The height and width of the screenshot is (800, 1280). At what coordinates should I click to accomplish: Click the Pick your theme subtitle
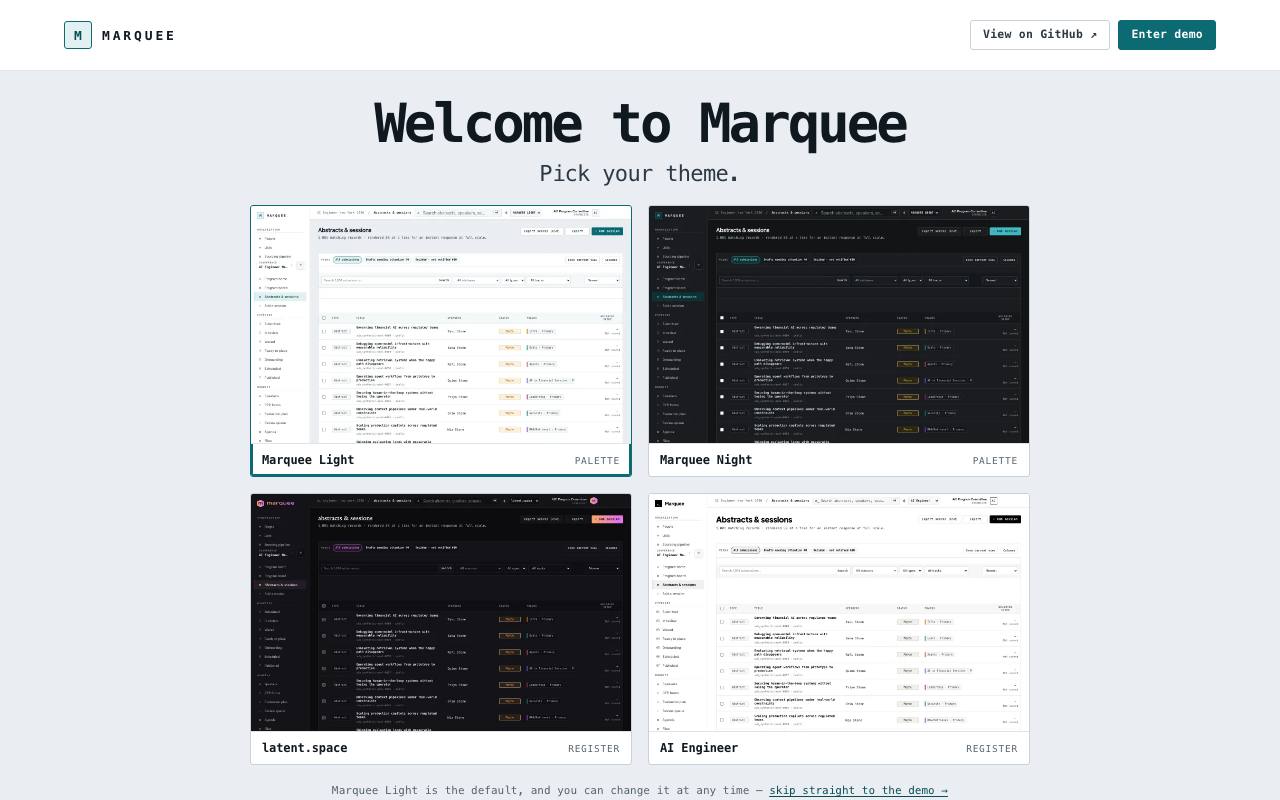[640, 174]
